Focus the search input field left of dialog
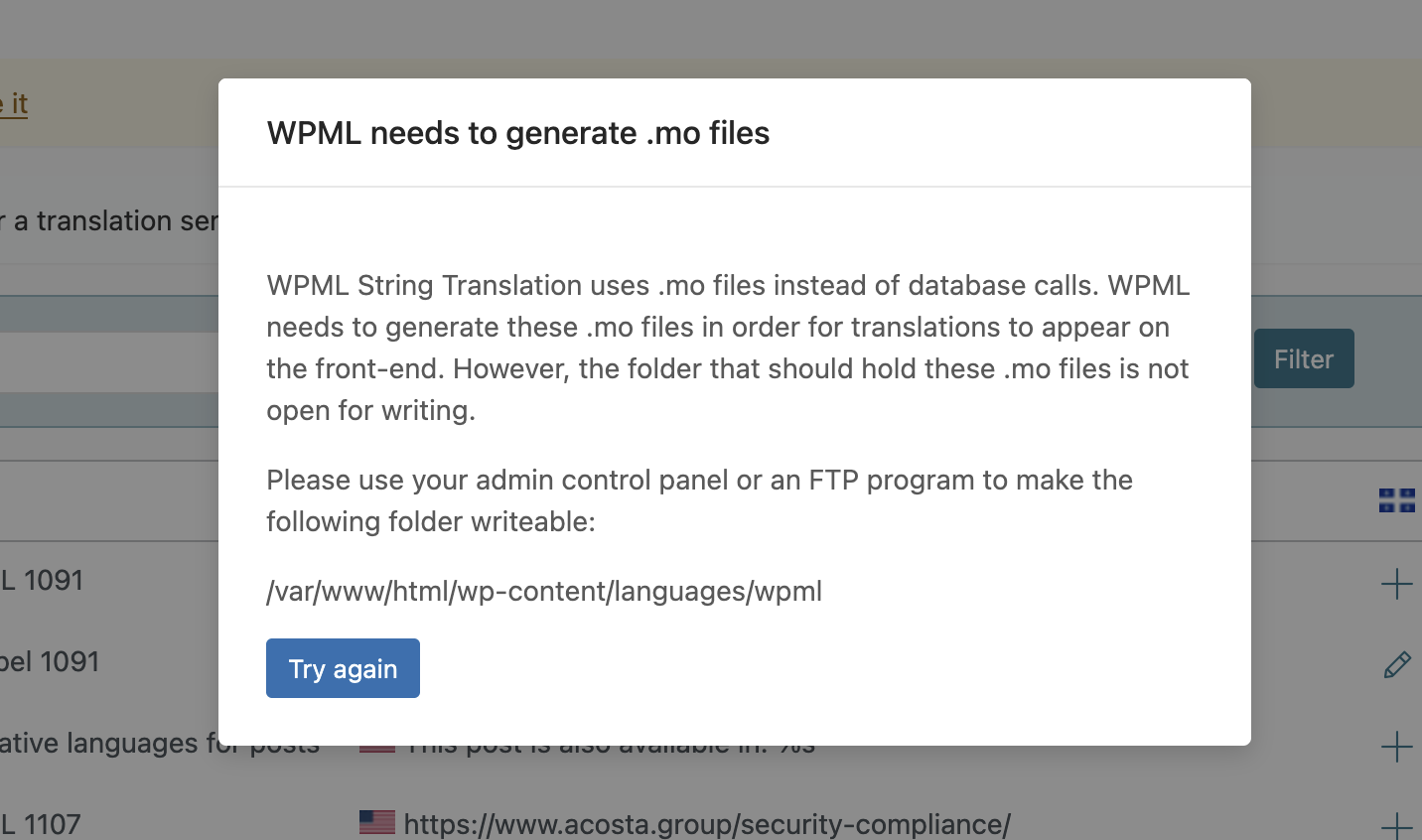This screenshot has width=1422, height=840. [109, 361]
